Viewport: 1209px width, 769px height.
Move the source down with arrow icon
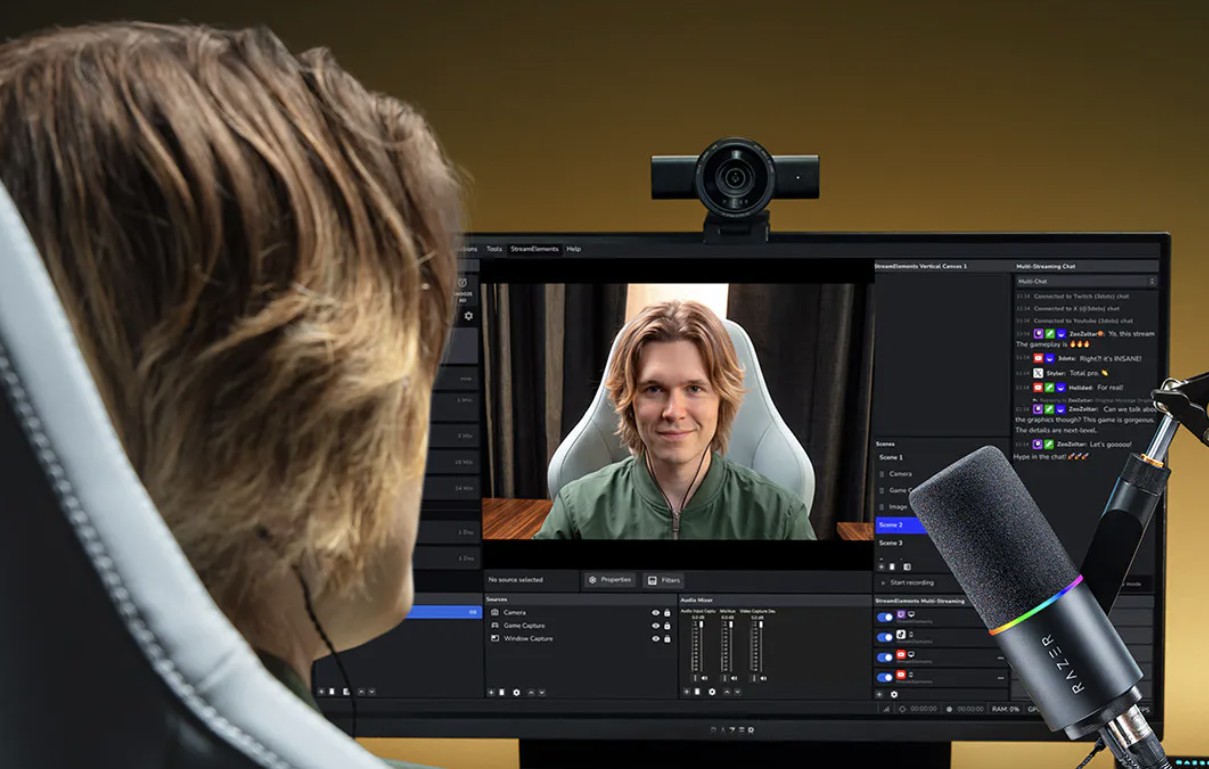point(541,692)
